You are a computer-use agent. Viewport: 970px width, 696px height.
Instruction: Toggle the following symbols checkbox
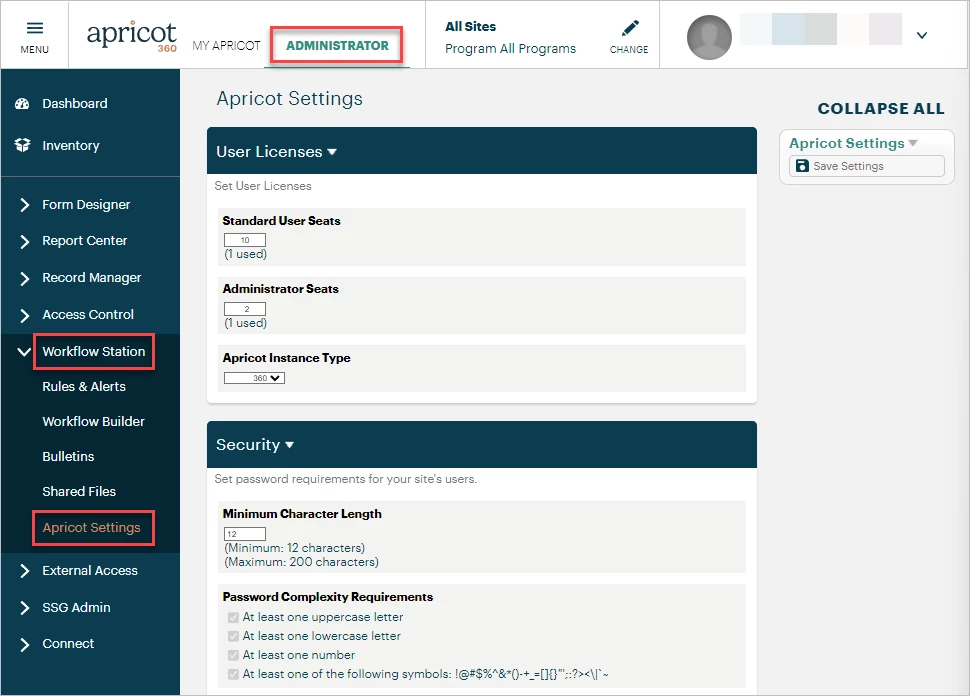(233, 674)
